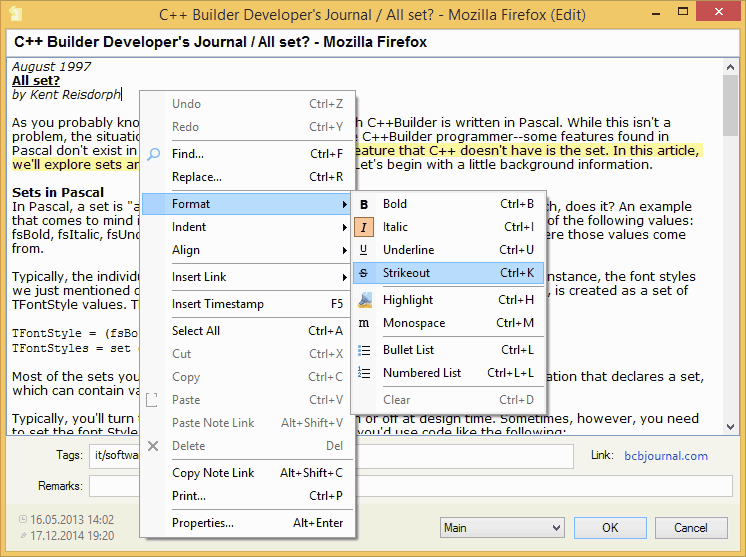Click the modified date icon near 17.12.2014
746x557 pixels.
coord(23,536)
